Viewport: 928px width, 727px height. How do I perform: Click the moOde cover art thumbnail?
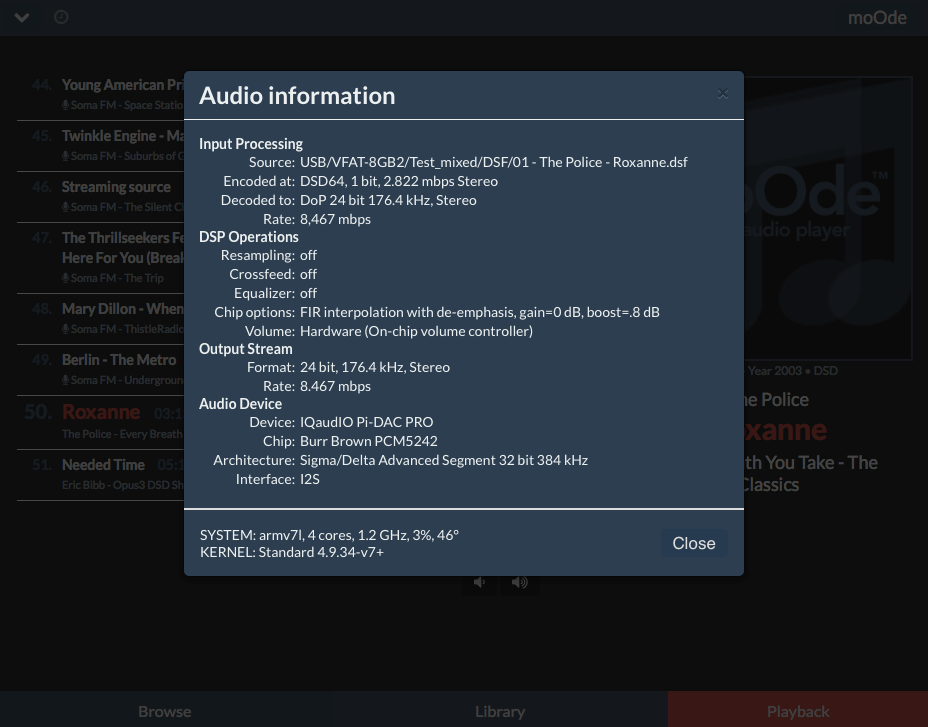pos(827,218)
